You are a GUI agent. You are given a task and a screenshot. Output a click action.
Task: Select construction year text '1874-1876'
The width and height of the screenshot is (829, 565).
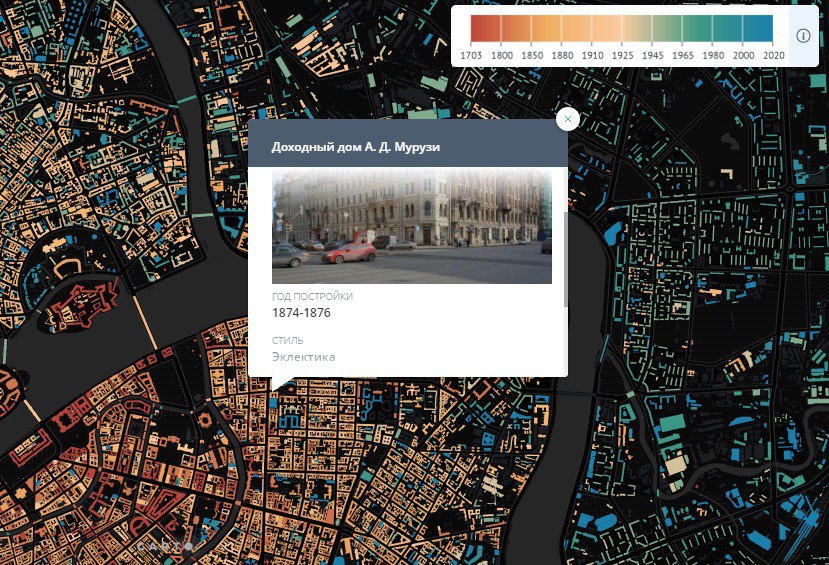pos(301,313)
